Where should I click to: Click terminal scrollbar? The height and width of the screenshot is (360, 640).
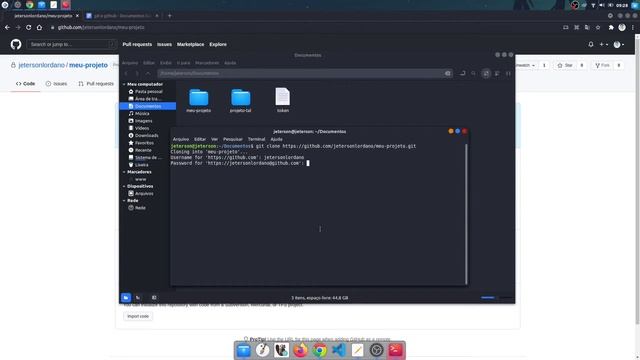tap(466, 213)
